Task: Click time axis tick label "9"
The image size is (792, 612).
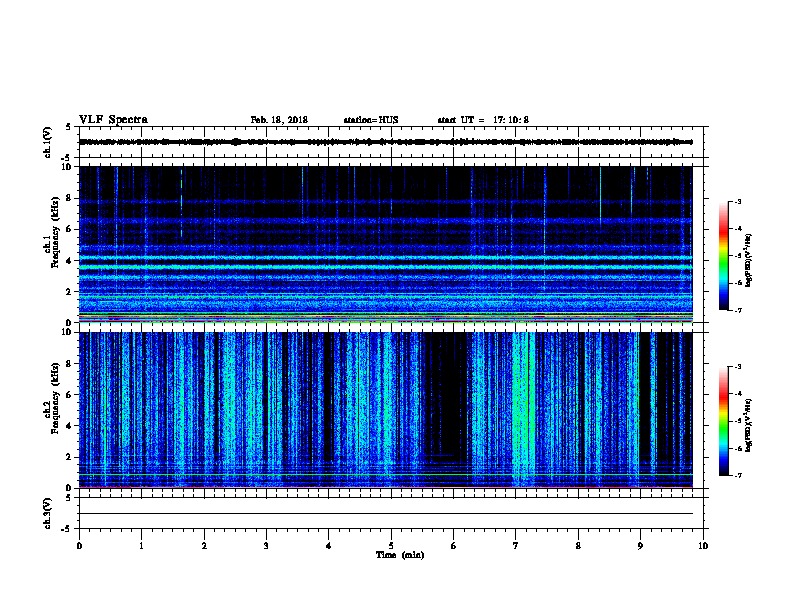Action: pos(640,546)
